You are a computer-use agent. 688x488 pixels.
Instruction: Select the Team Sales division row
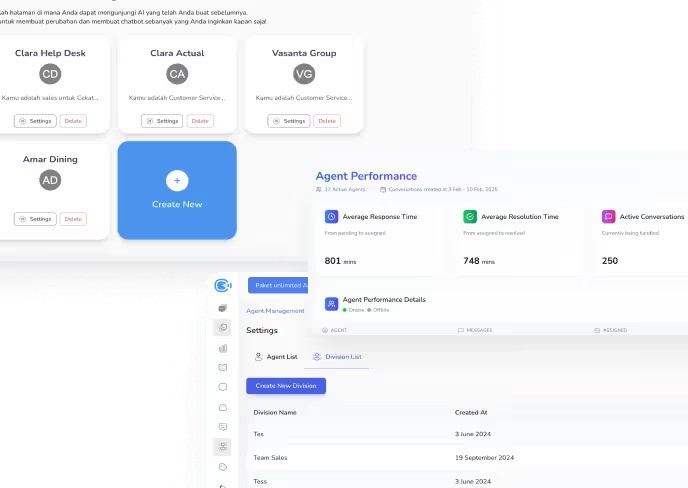[467, 458]
